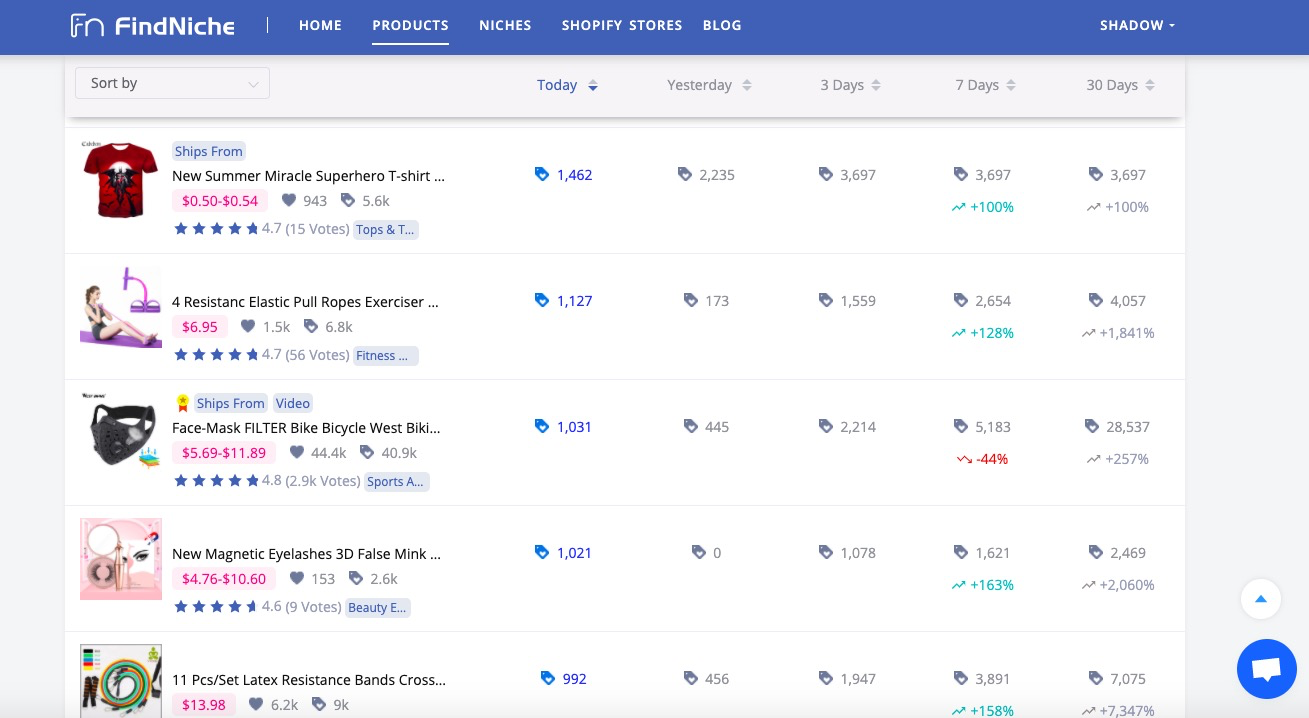1309x718 pixels.
Task: Click heart icon next to 153 count
Action: tap(297, 579)
